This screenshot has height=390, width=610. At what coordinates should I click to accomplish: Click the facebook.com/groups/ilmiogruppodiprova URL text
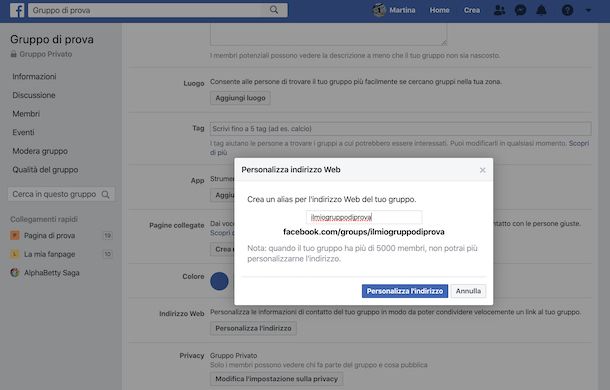364,232
